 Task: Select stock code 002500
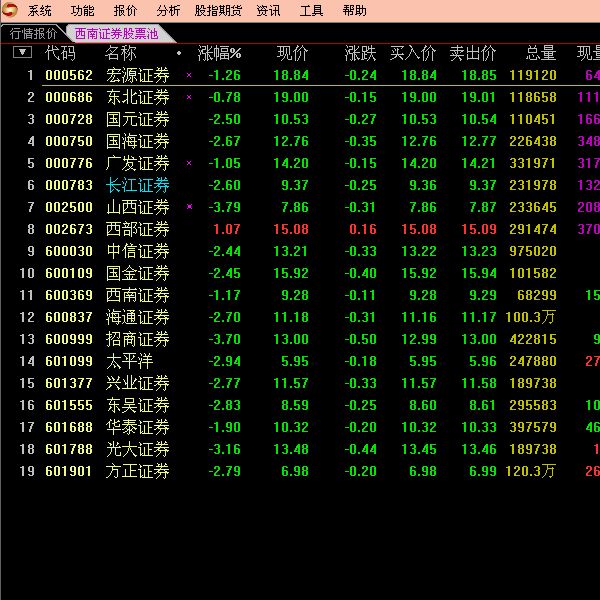tap(69, 207)
